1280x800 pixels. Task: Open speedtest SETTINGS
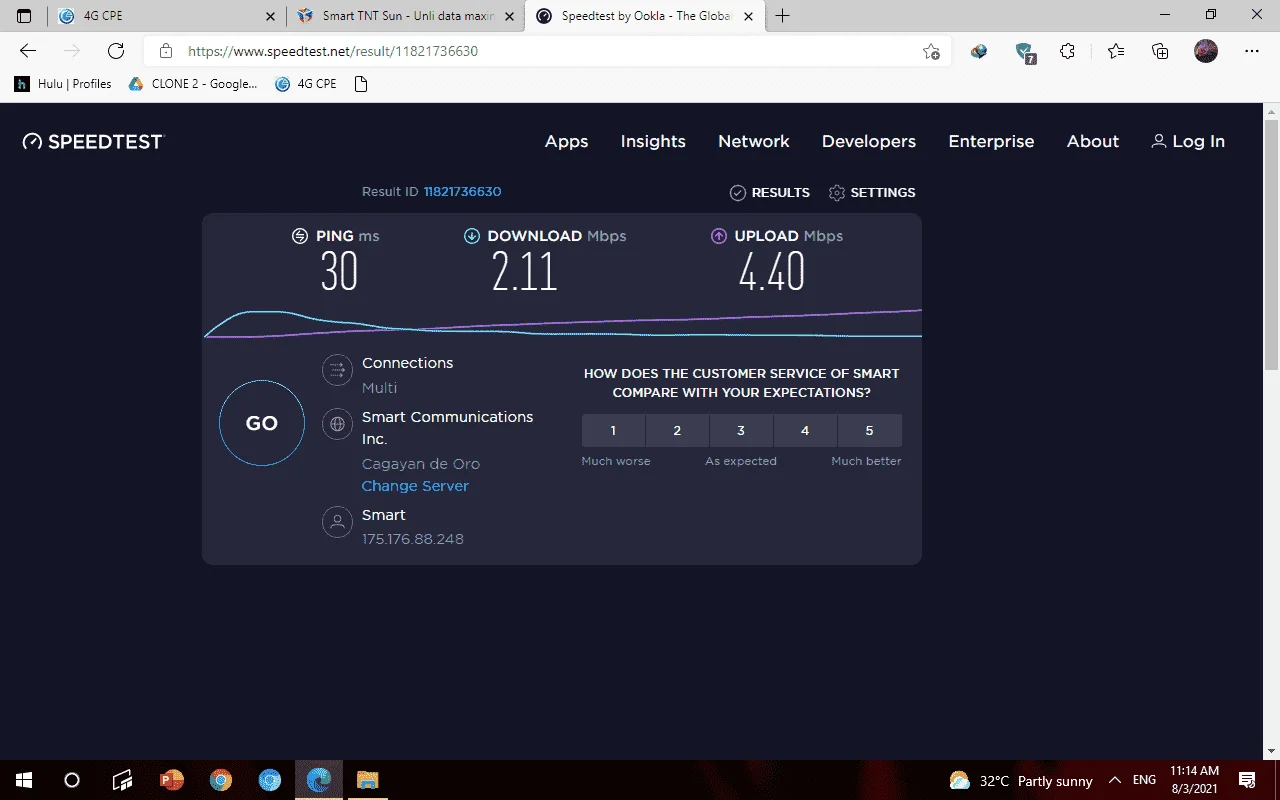(872, 193)
